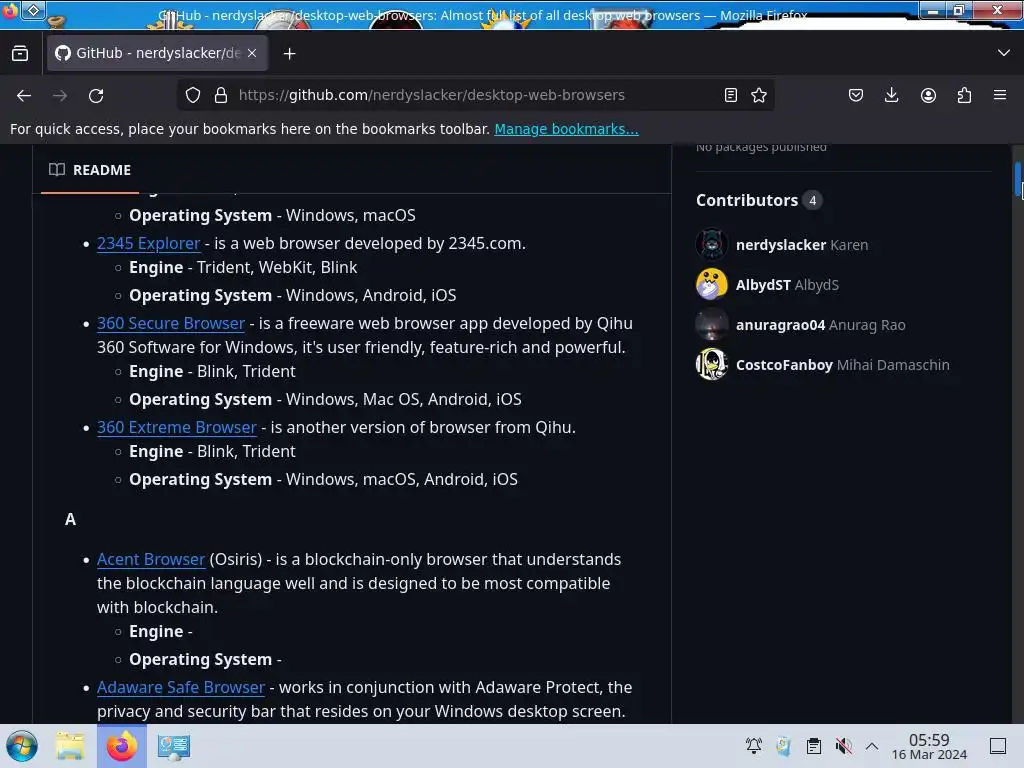1024x768 pixels.
Task: Click the show desktop button
Action: [998, 746]
